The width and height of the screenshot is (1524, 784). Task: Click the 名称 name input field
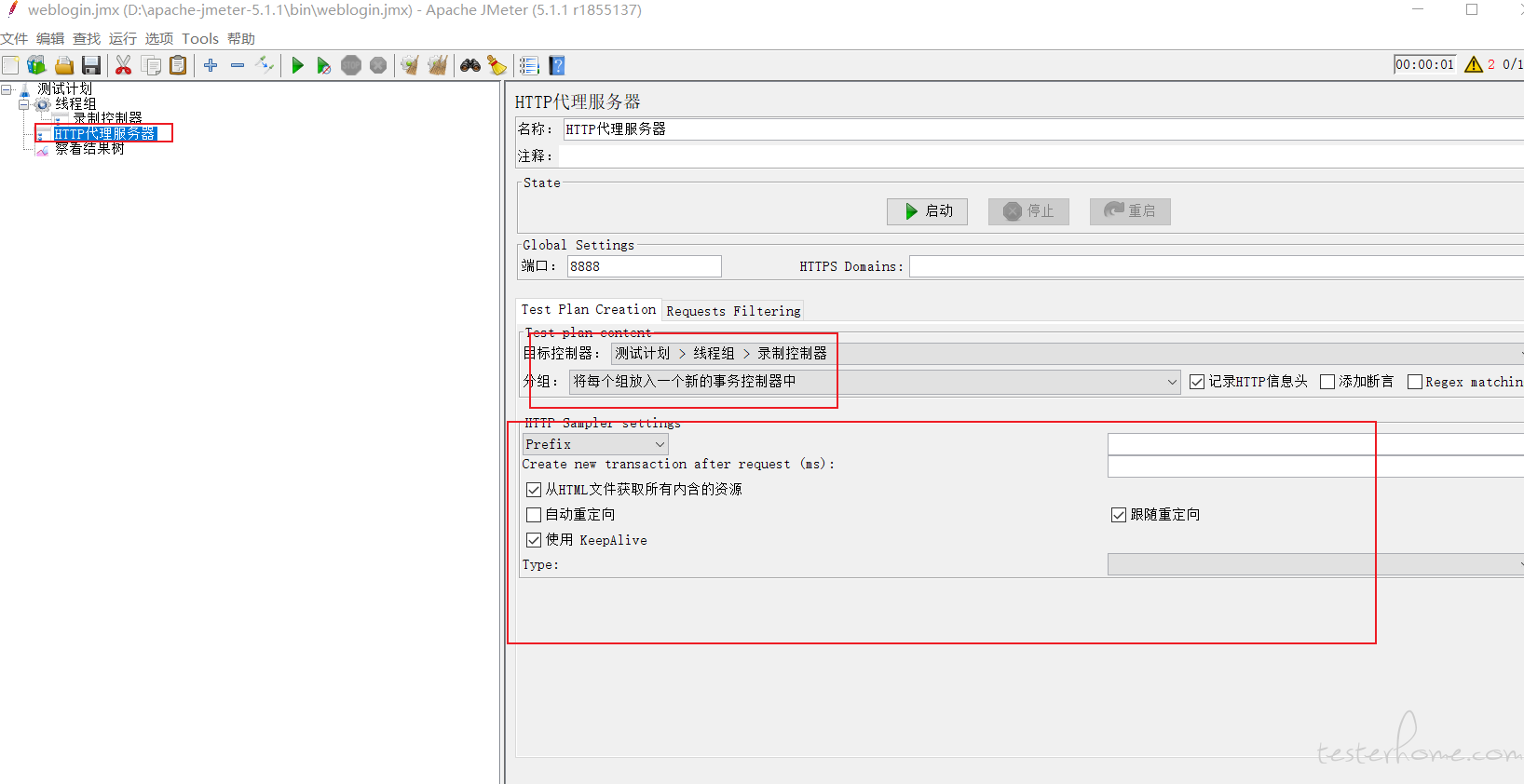[1043, 129]
